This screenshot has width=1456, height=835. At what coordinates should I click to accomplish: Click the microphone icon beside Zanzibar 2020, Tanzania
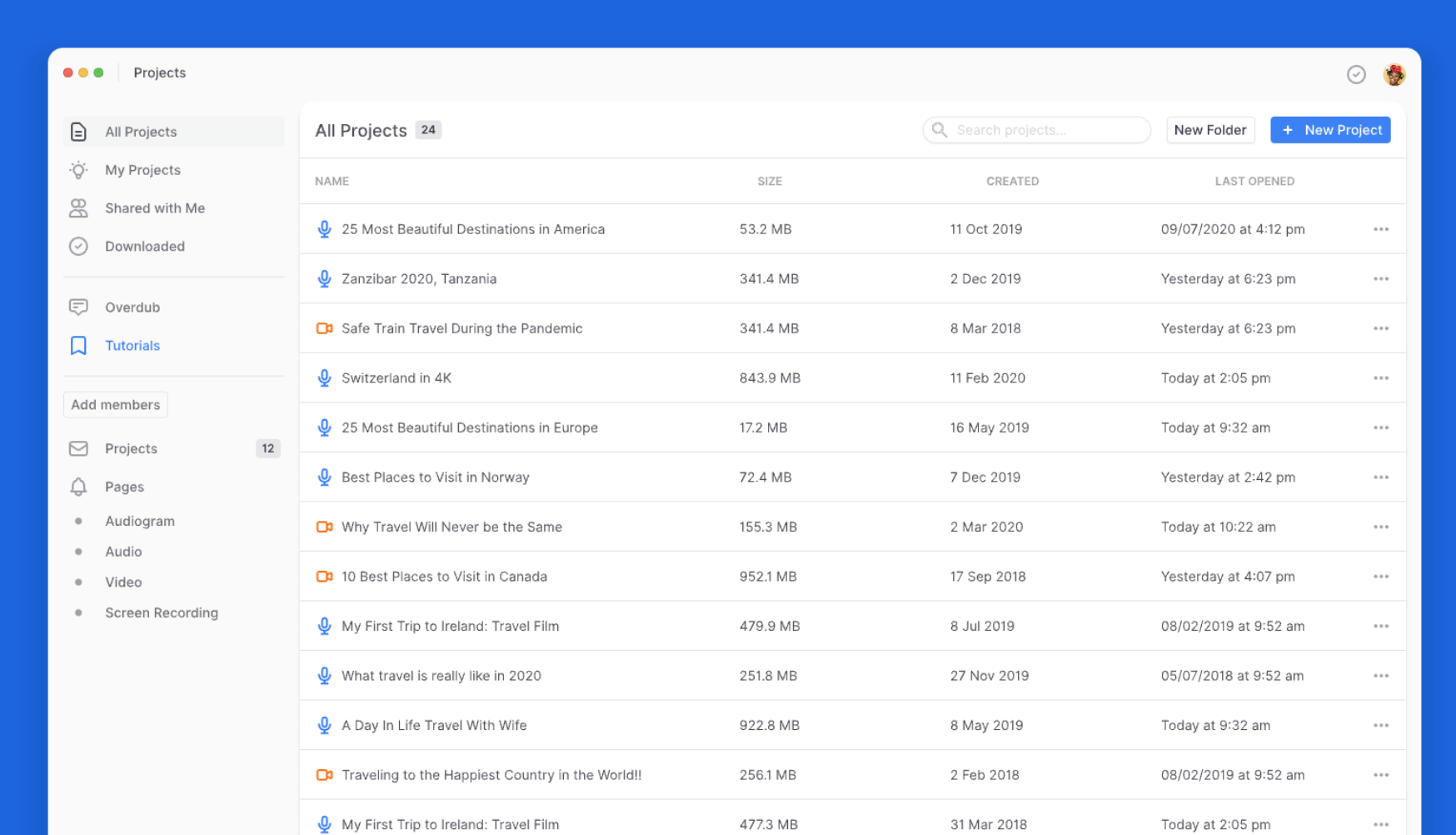click(324, 279)
